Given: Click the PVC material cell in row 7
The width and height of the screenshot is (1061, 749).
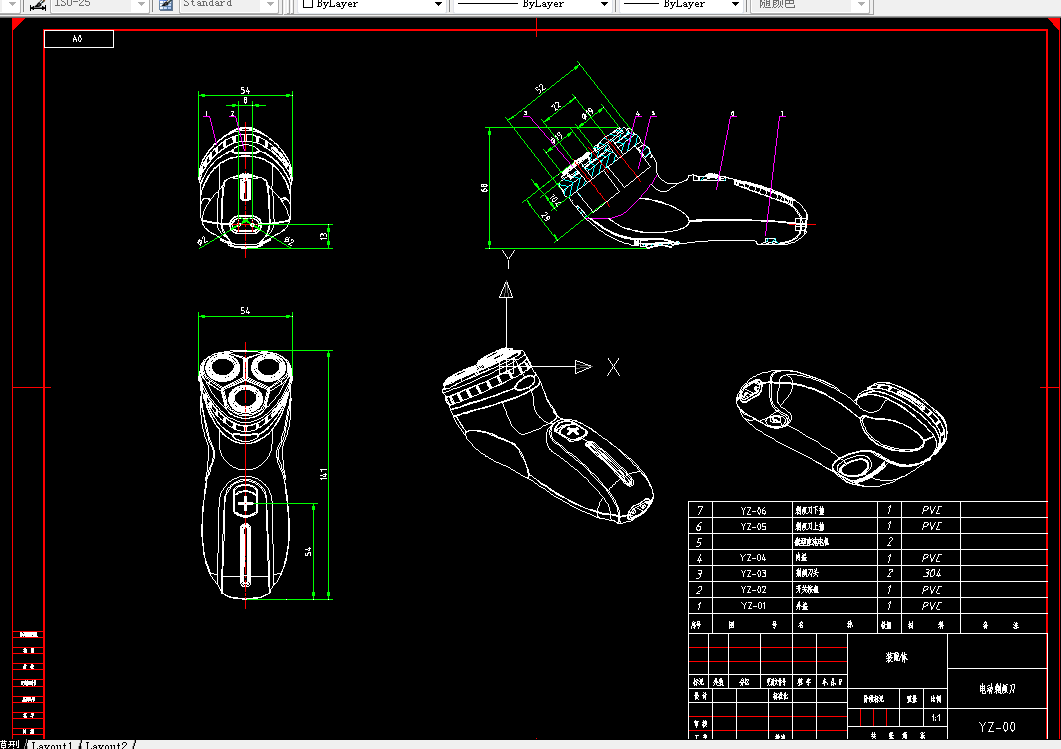Looking at the screenshot, I should 932,510.
